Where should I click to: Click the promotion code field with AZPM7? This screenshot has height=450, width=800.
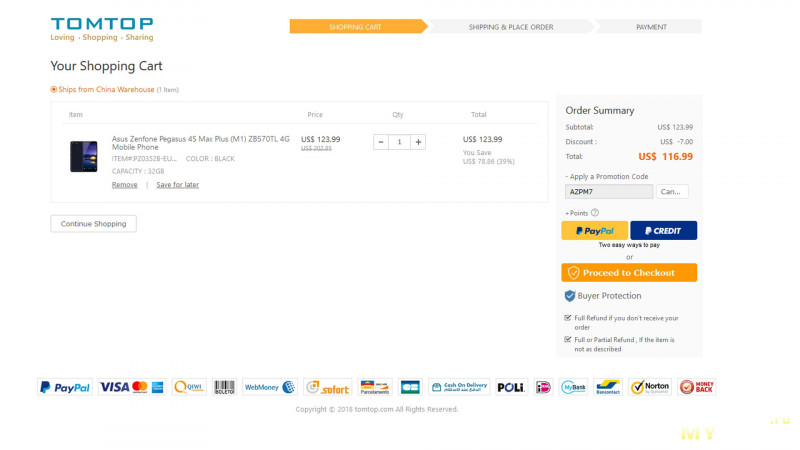[x=609, y=191]
